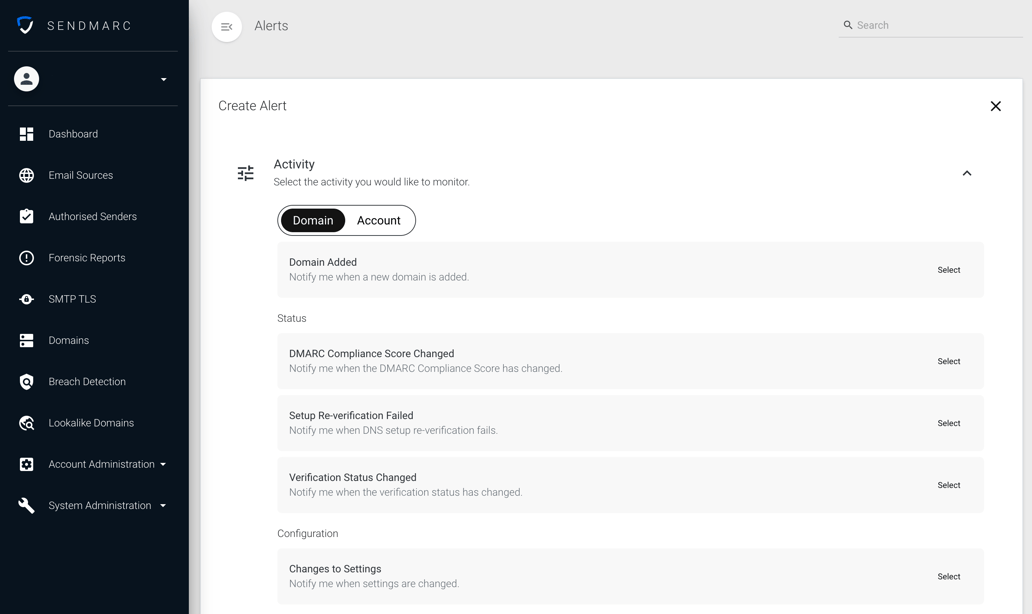Select Verification Status Changed alert
This screenshot has width=1032, height=614.
pos(948,485)
